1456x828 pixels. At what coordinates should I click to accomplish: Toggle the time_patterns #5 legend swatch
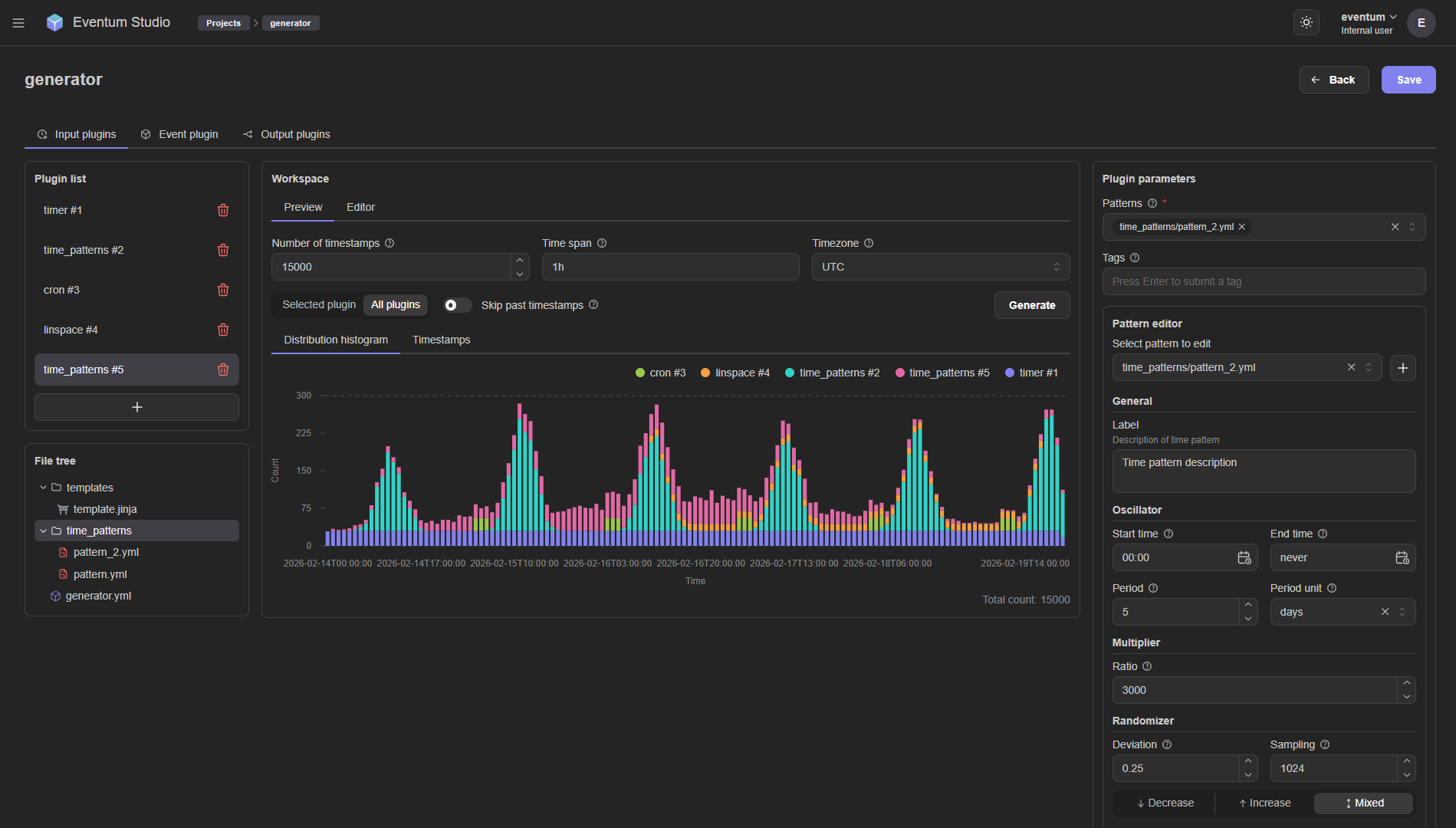coord(900,373)
